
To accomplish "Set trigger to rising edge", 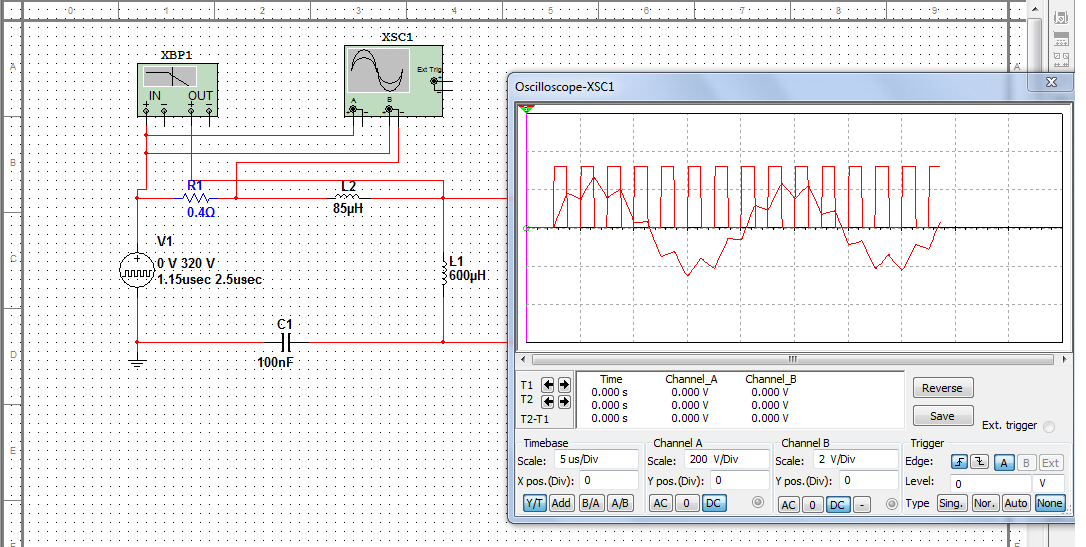I will tap(959, 463).
